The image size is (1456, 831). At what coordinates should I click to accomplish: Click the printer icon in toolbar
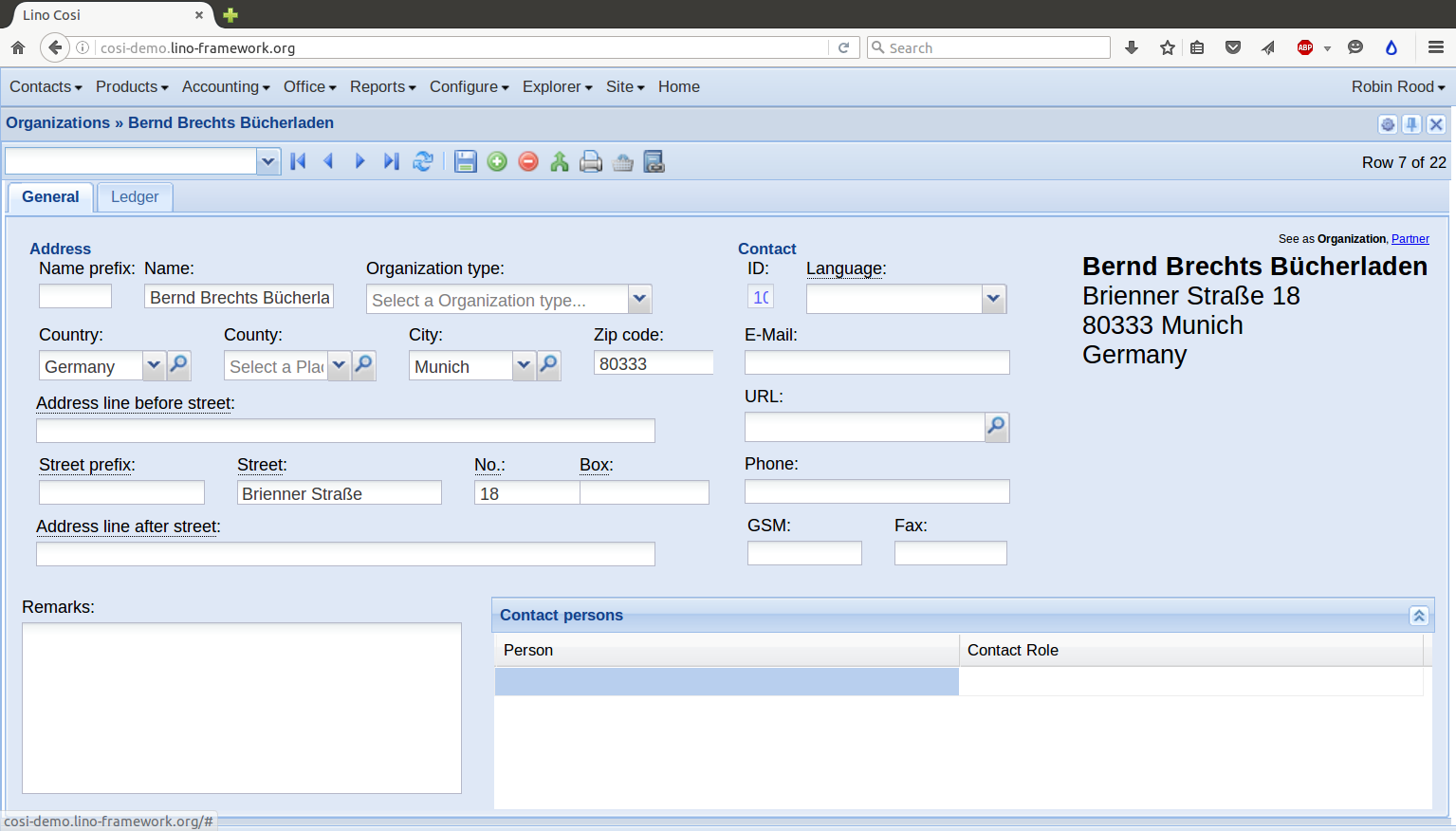[x=591, y=161]
